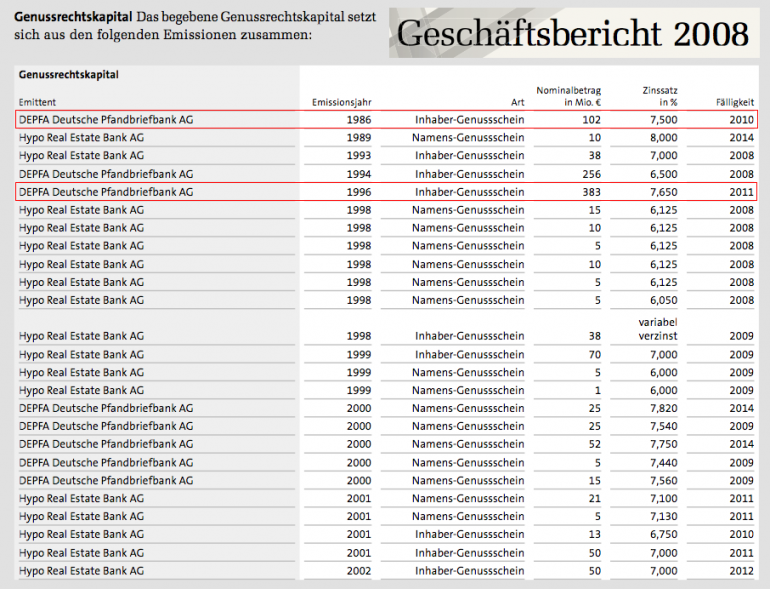Select nominal amount '21'
This screenshot has height=589, width=770.
coord(595,498)
